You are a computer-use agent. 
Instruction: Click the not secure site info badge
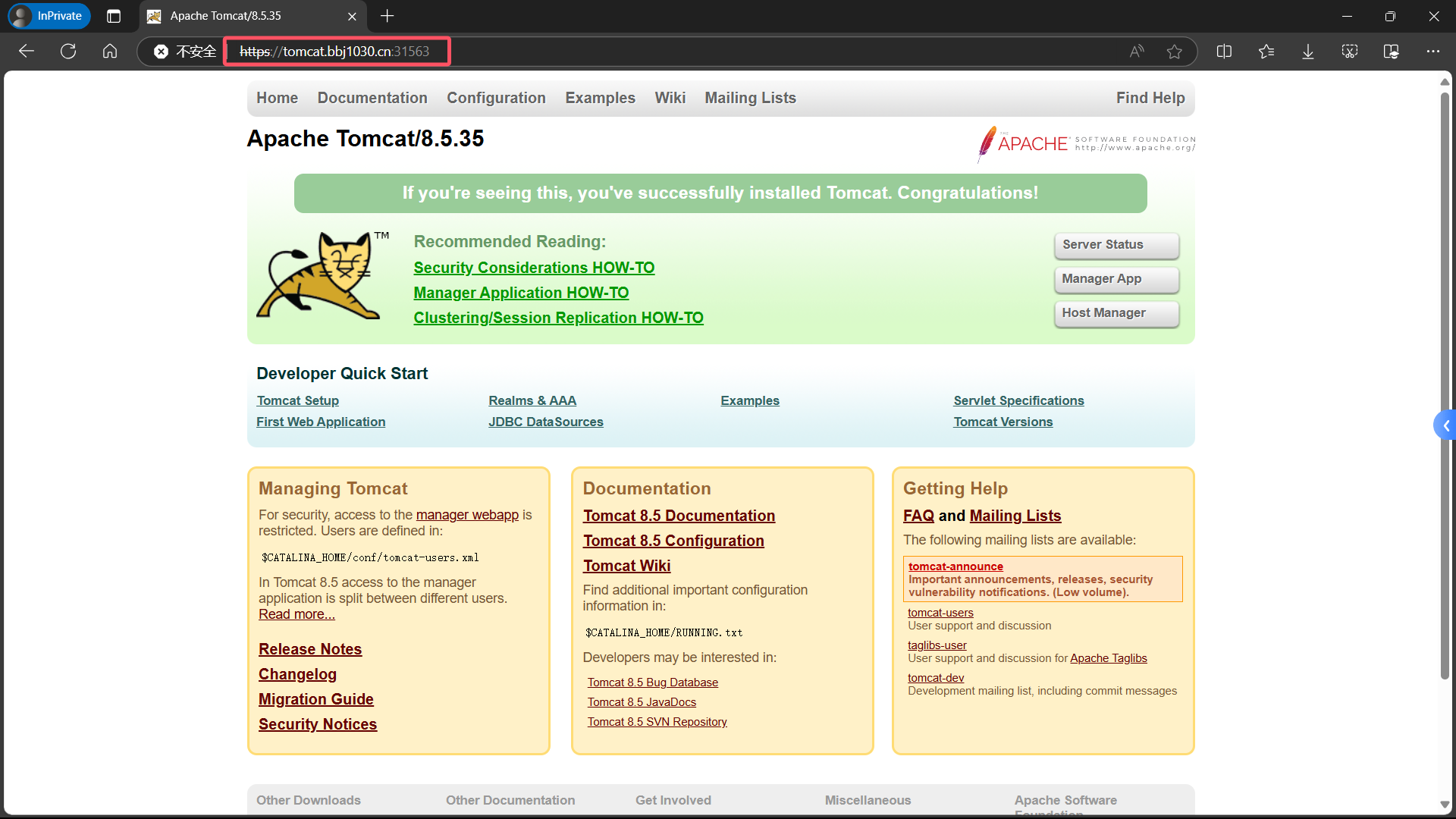point(184,52)
